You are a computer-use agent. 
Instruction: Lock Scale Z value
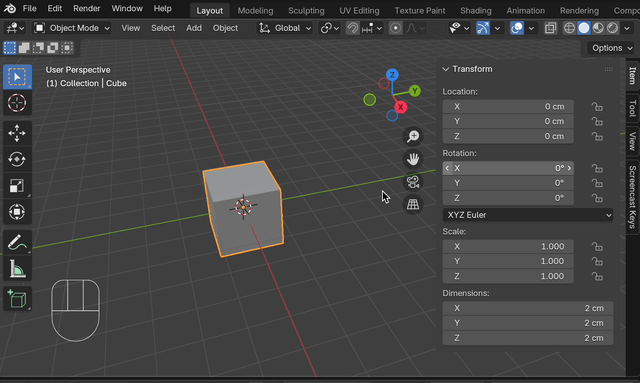click(x=597, y=276)
